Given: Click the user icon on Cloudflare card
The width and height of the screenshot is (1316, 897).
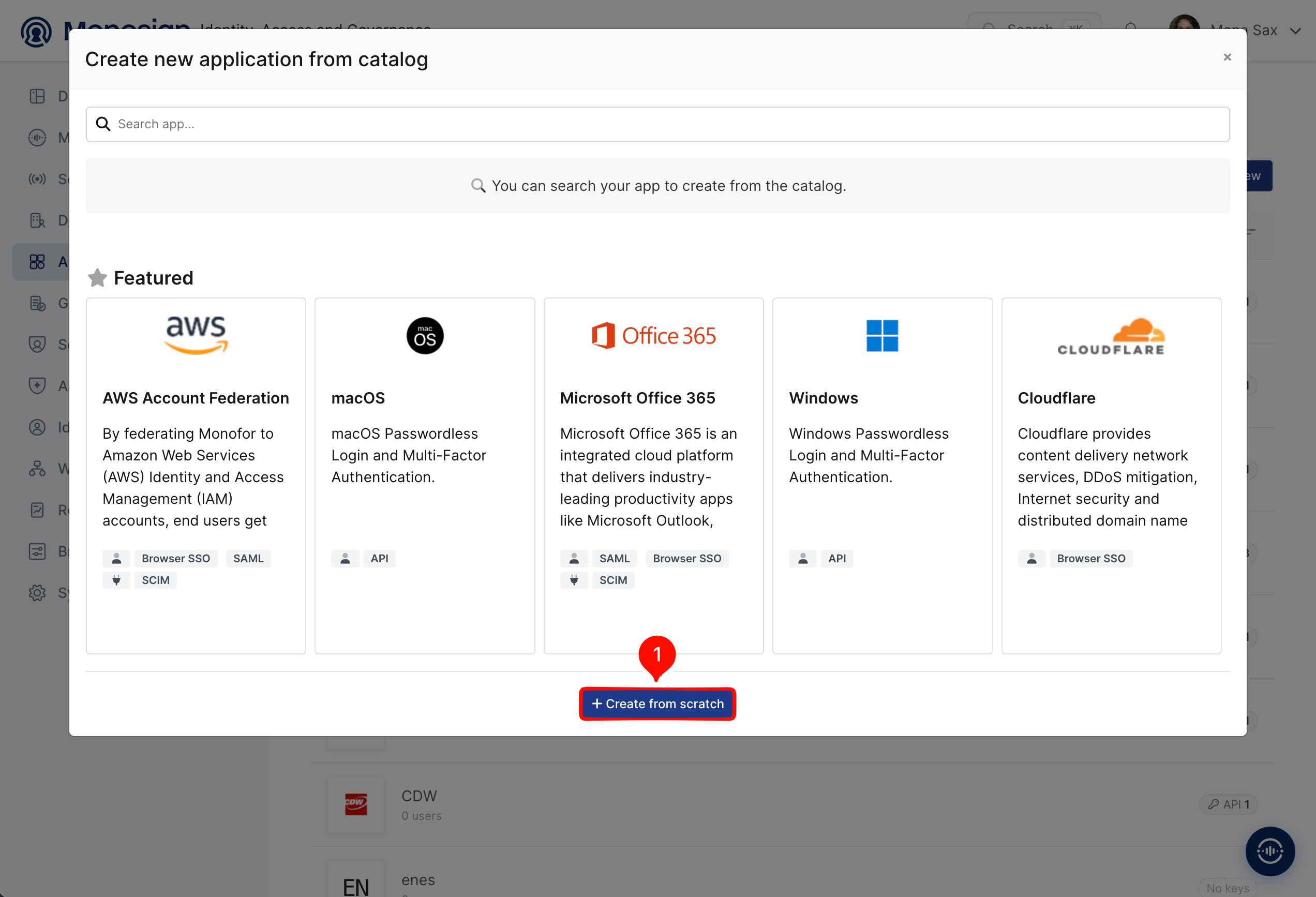Looking at the screenshot, I should pyautogui.click(x=1031, y=558).
